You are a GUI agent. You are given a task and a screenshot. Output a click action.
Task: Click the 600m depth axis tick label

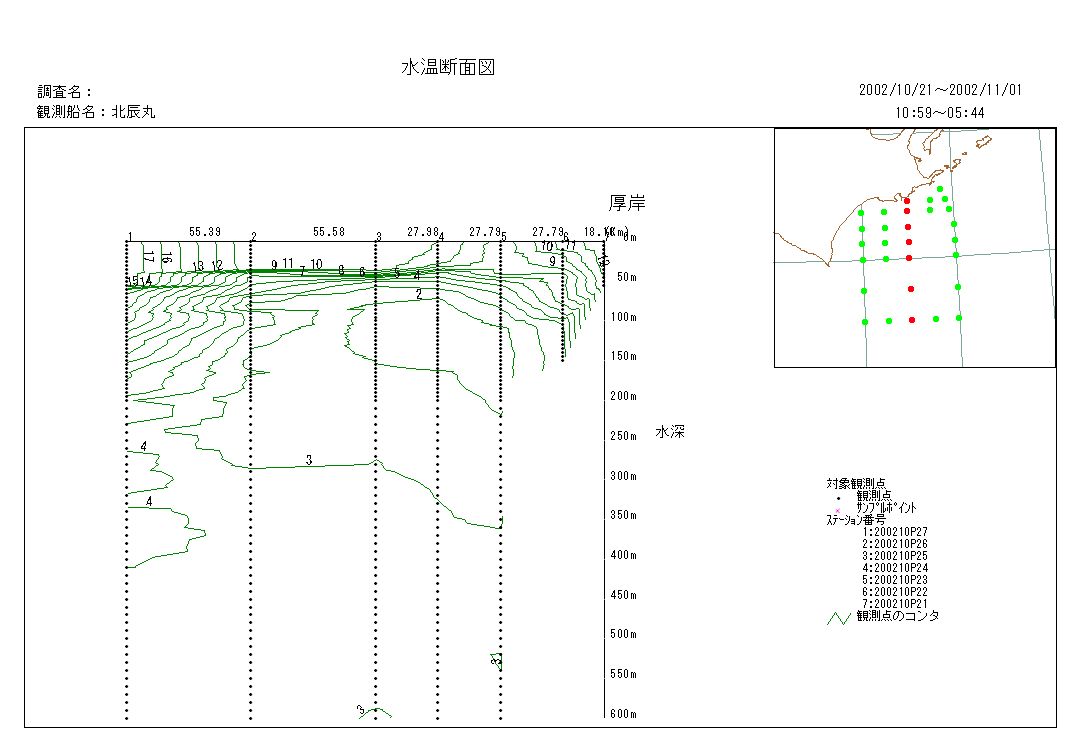(623, 714)
